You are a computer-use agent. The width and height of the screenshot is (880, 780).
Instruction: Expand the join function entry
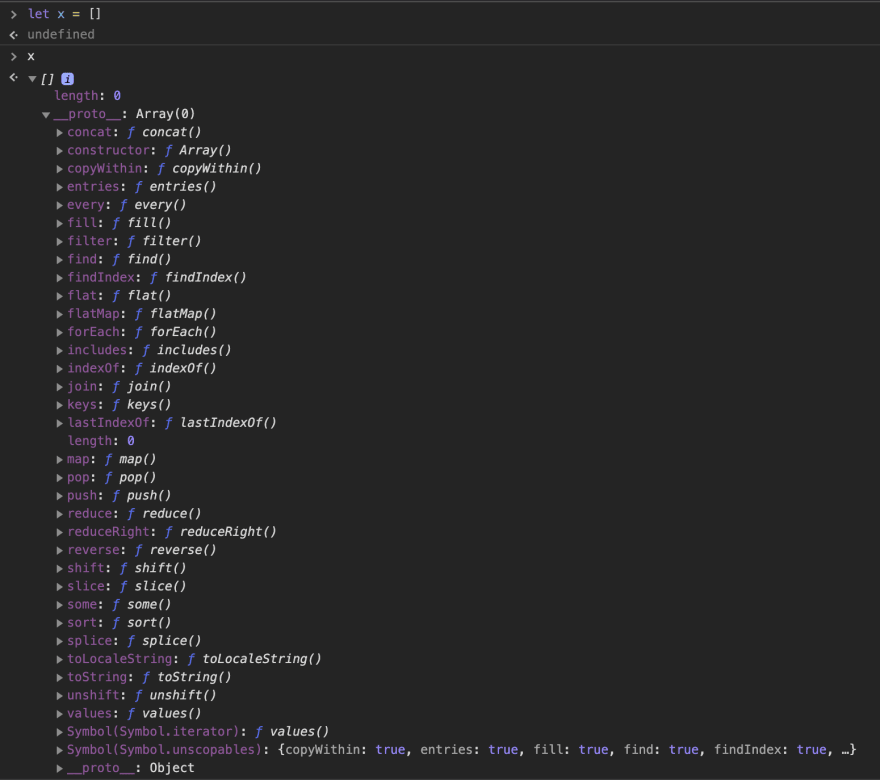click(x=59, y=387)
